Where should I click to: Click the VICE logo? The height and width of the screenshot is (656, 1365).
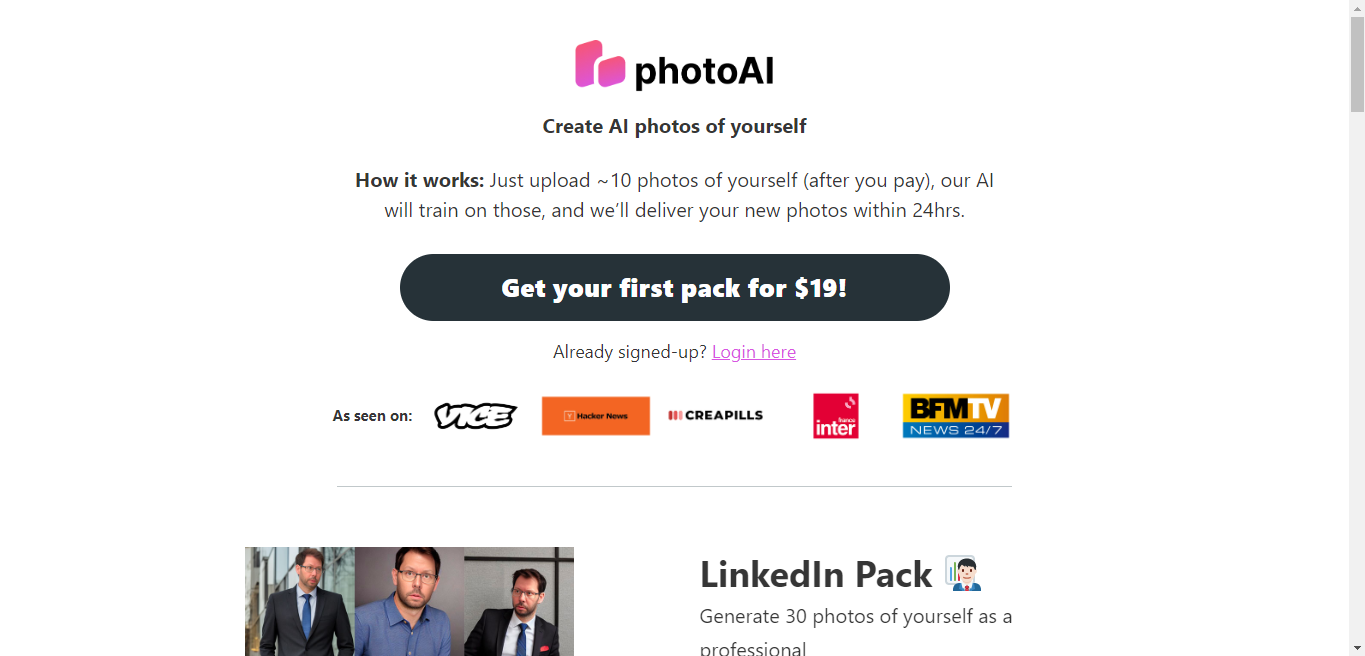tap(475, 416)
